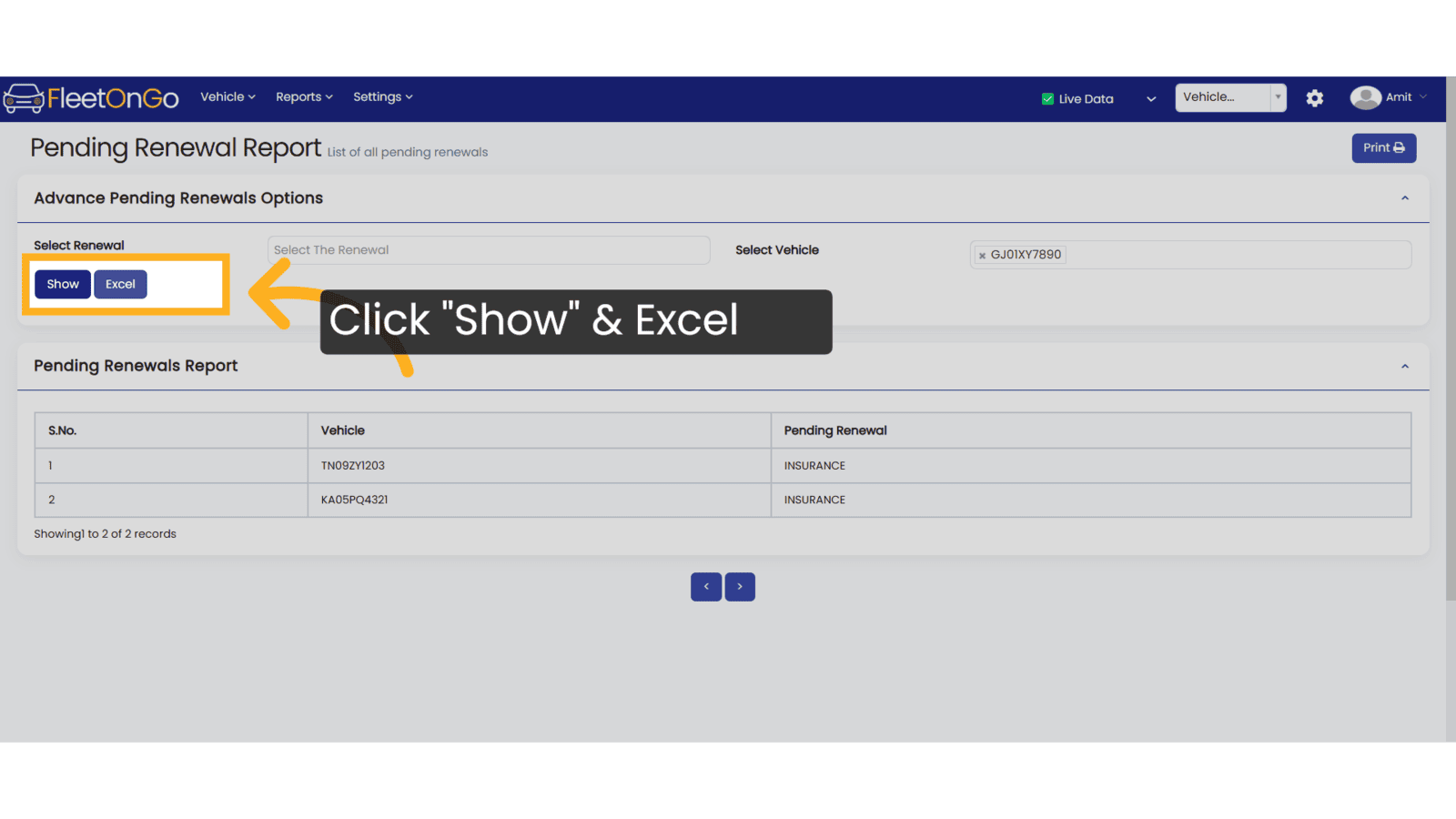Go to previous page of records
Viewport: 1456px width, 819px height.
706,587
